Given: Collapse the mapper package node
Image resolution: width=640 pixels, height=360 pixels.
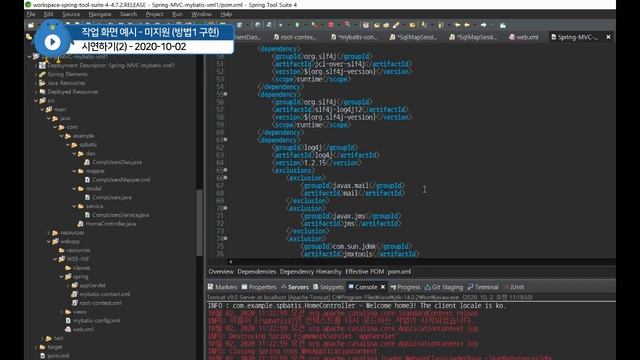Looking at the screenshot, I should [x=74, y=171].
